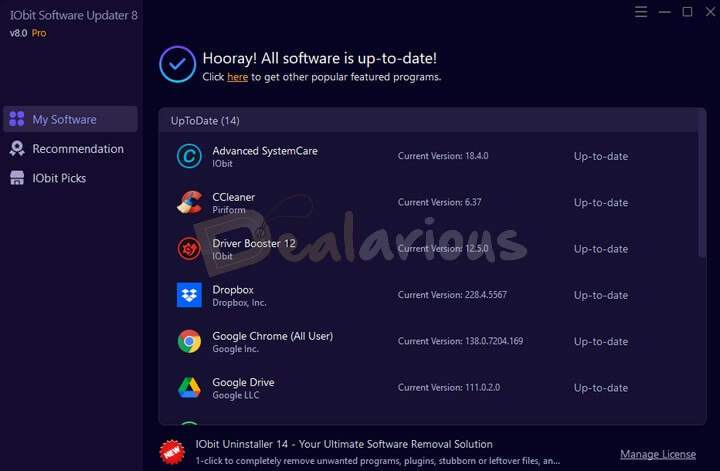The image size is (720, 471).
Task: Click the orange Pro edition label
Action: click(x=39, y=33)
